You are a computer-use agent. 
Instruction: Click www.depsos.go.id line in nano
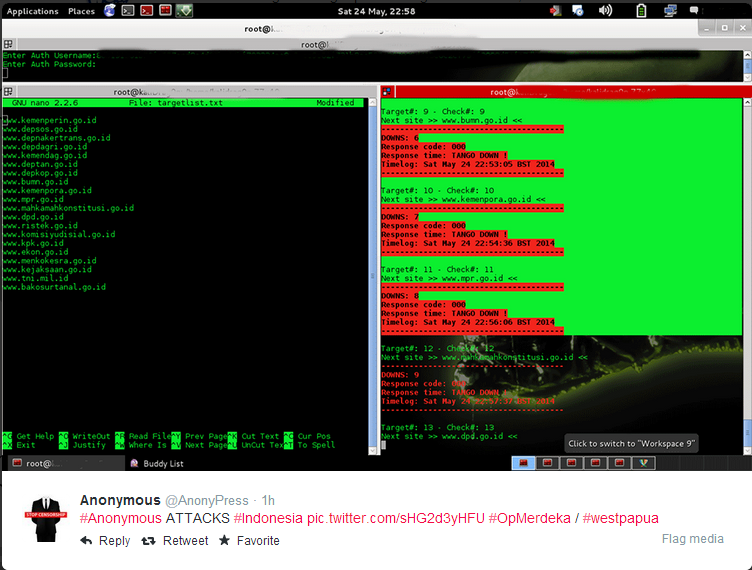pos(40,129)
